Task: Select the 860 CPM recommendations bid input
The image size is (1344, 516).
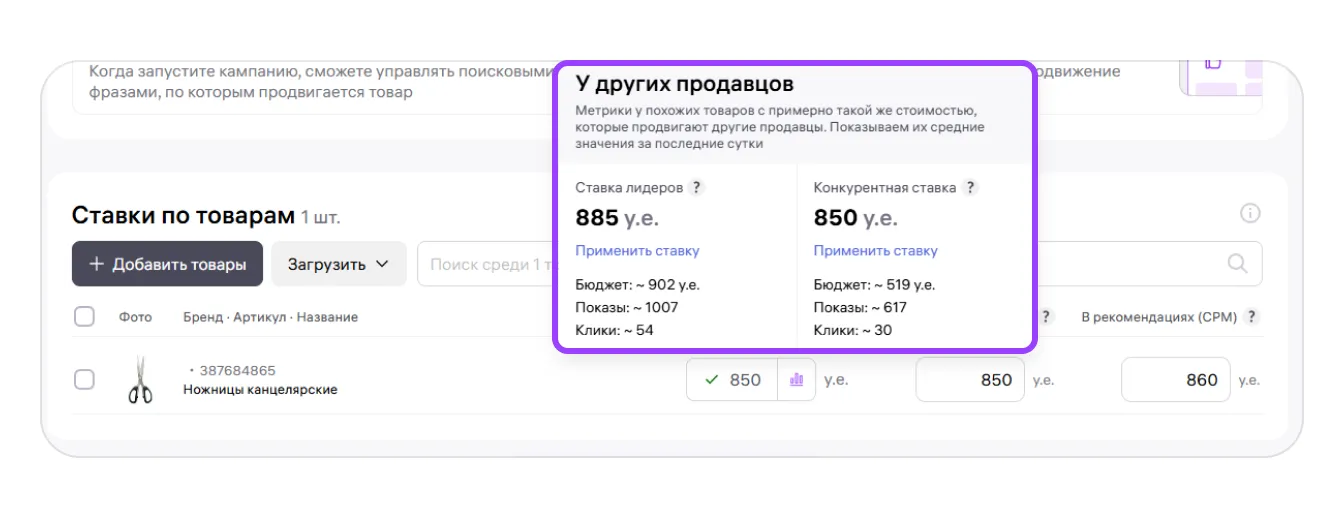Action: tap(1175, 380)
